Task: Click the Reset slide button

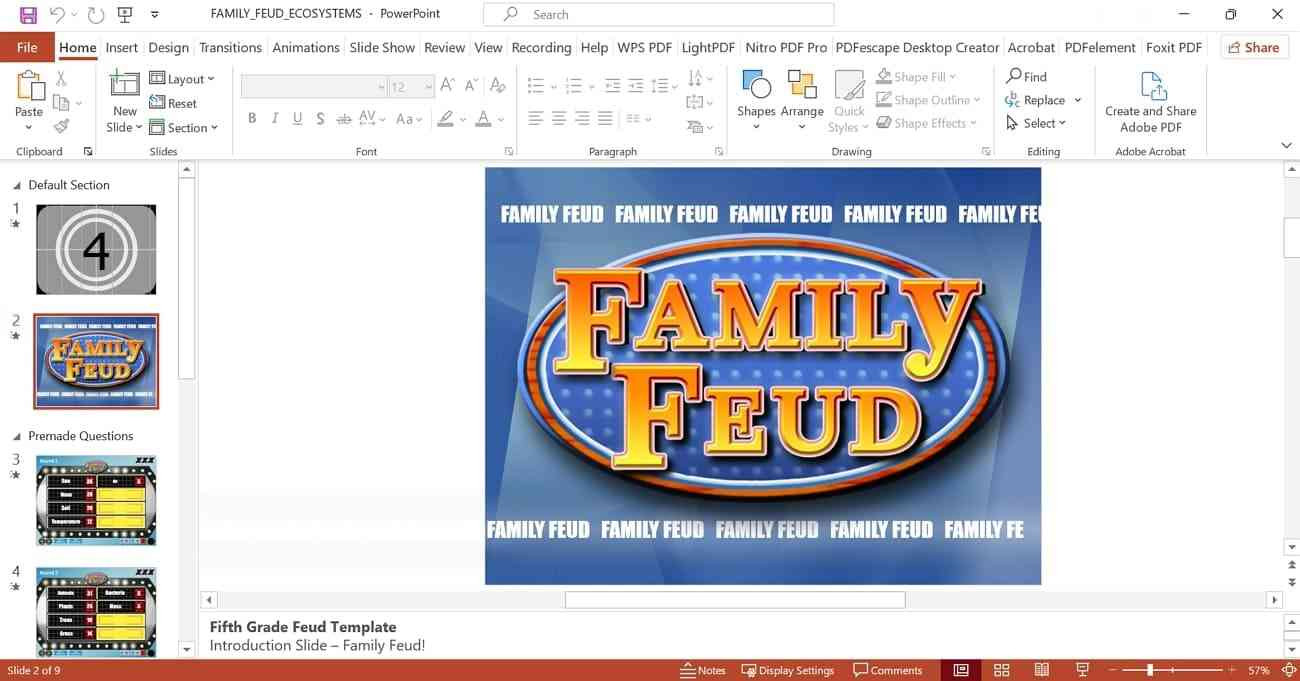Action: [x=173, y=103]
